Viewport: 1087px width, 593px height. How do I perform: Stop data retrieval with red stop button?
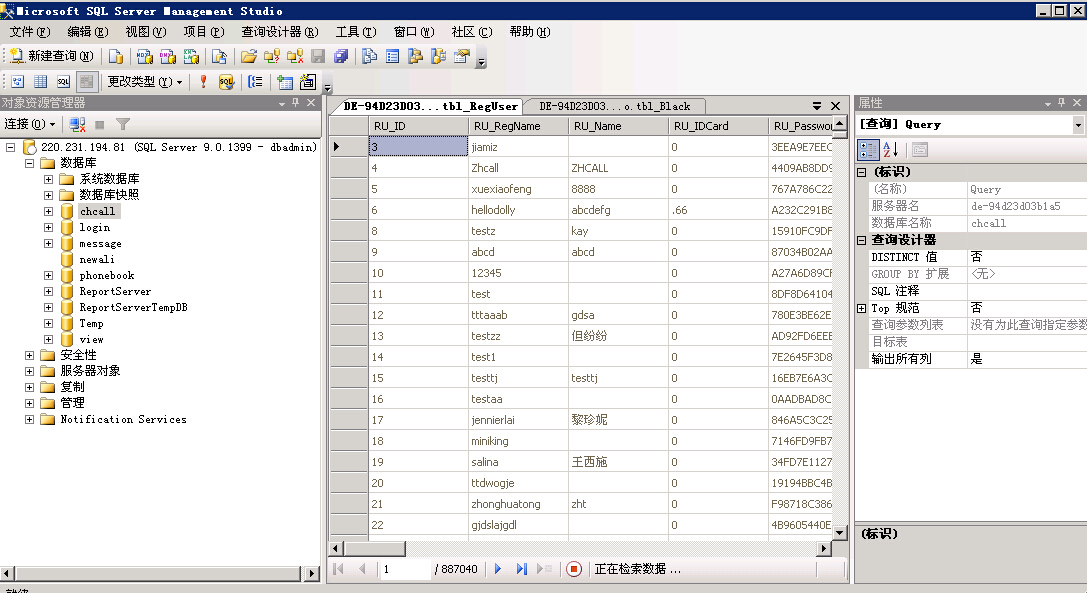tap(573, 569)
